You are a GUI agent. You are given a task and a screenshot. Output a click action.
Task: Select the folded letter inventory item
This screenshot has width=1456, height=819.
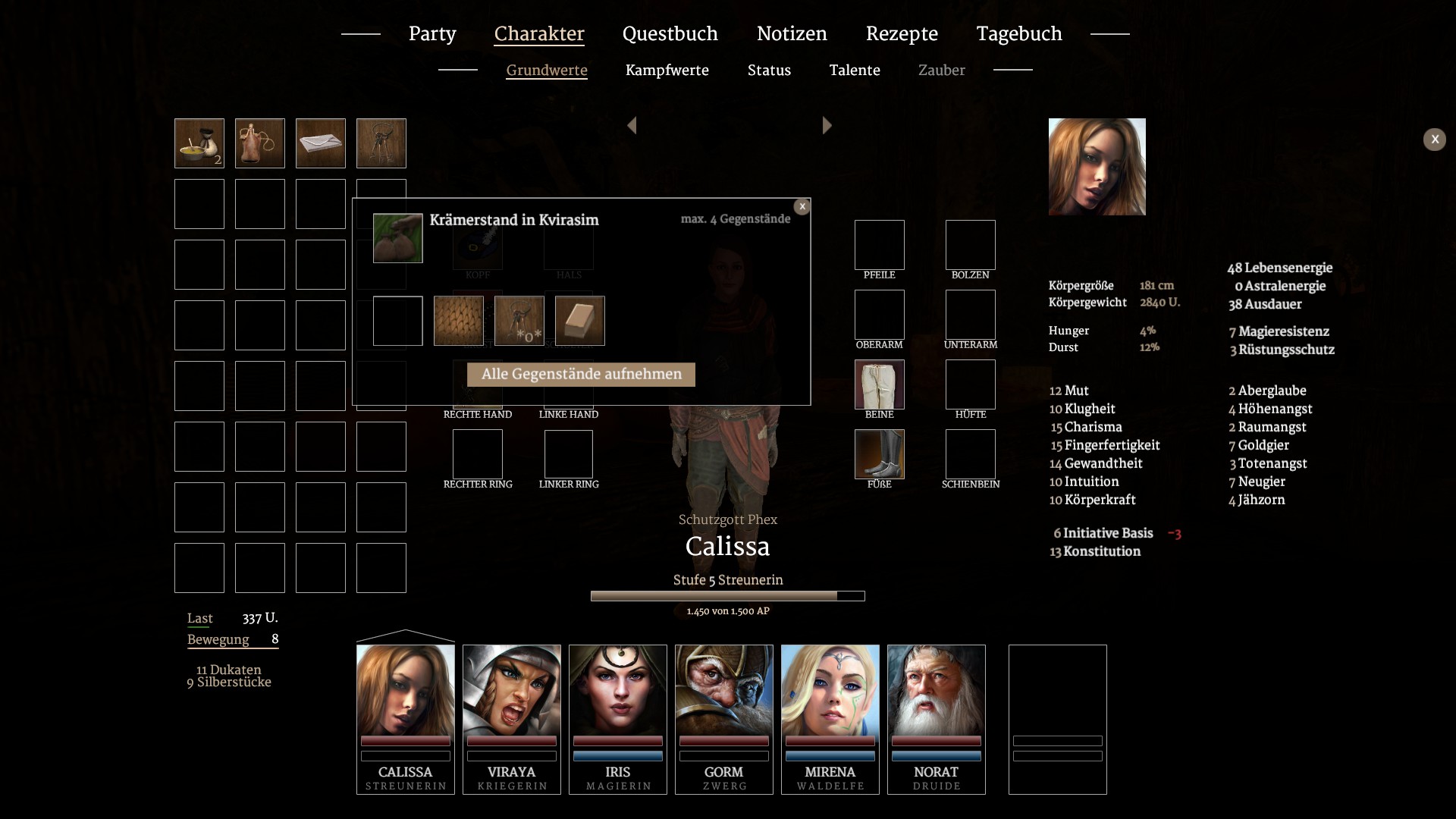pyautogui.click(x=321, y=143)
